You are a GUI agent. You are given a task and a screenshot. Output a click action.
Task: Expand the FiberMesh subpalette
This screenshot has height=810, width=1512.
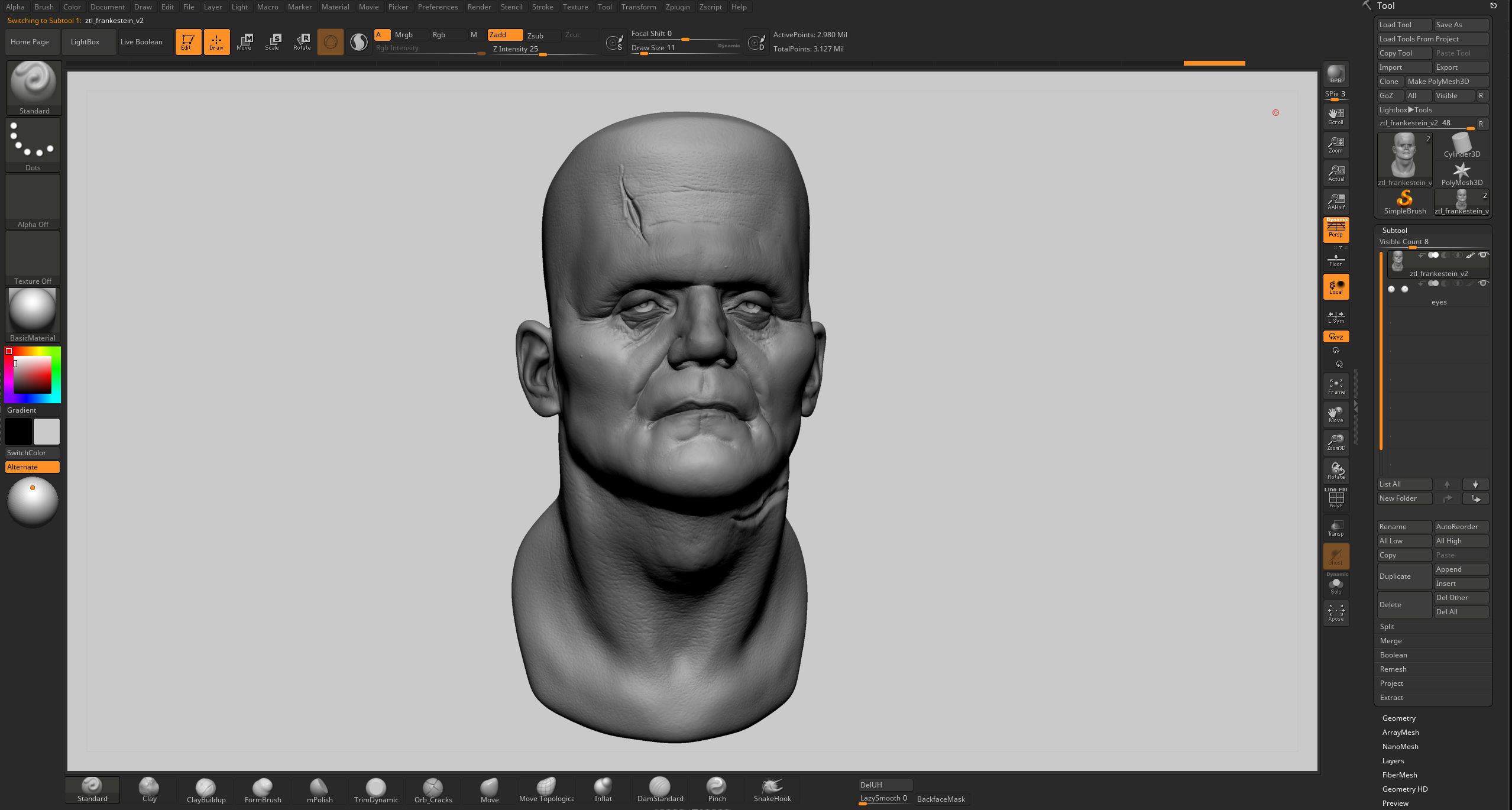(x=1400, y=775)
